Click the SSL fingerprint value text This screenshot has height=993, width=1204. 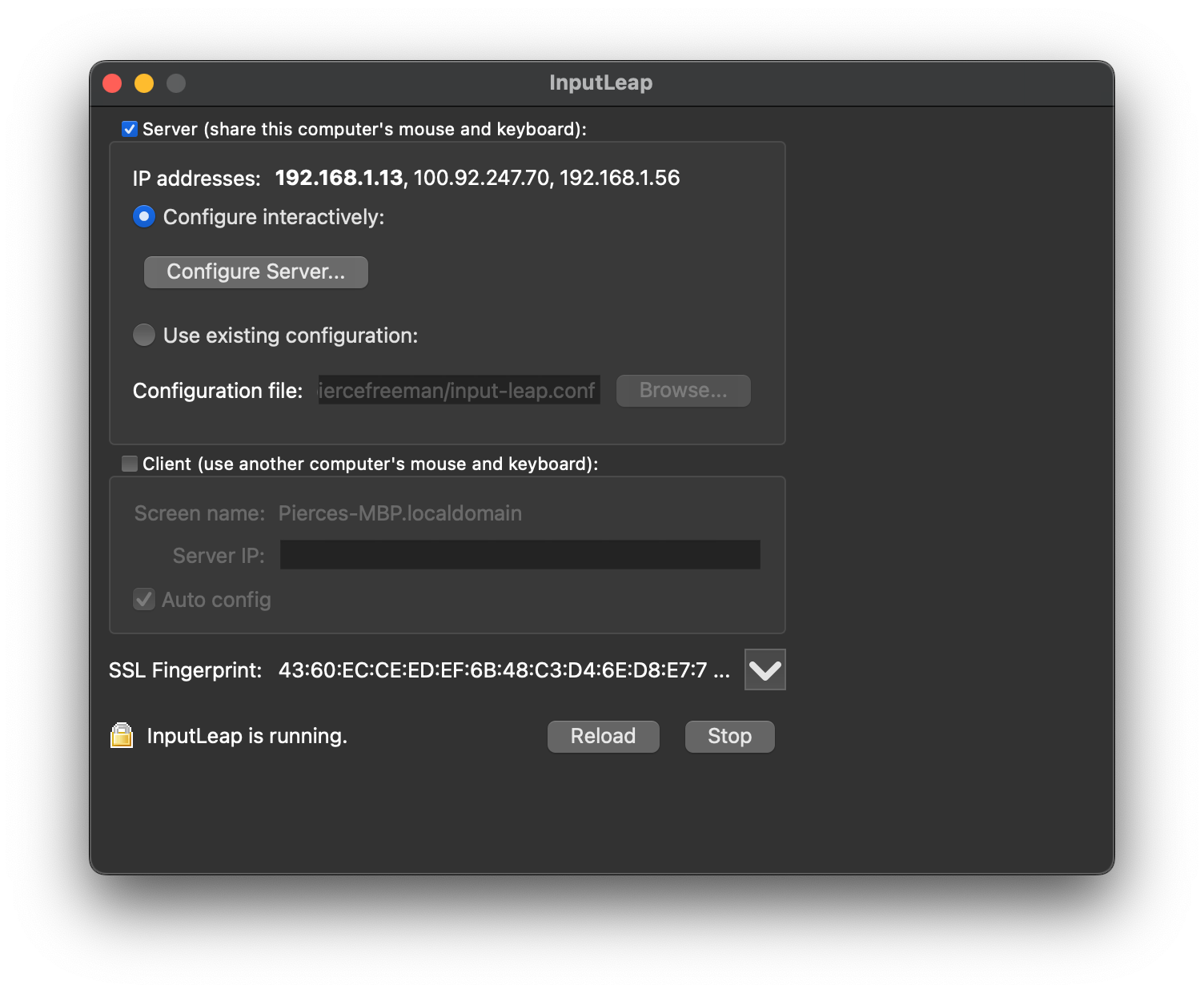tap(504, 670)
